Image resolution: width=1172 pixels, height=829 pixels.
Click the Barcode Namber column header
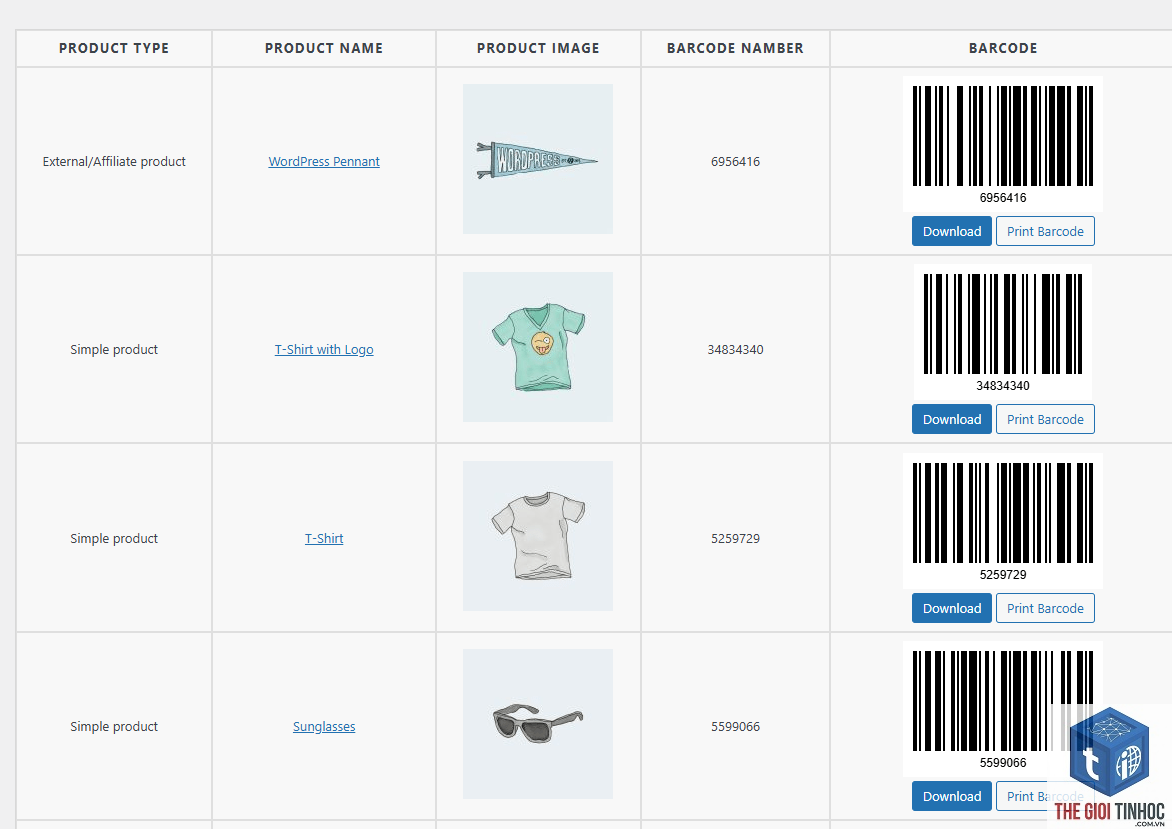click(x=735, y=48)
